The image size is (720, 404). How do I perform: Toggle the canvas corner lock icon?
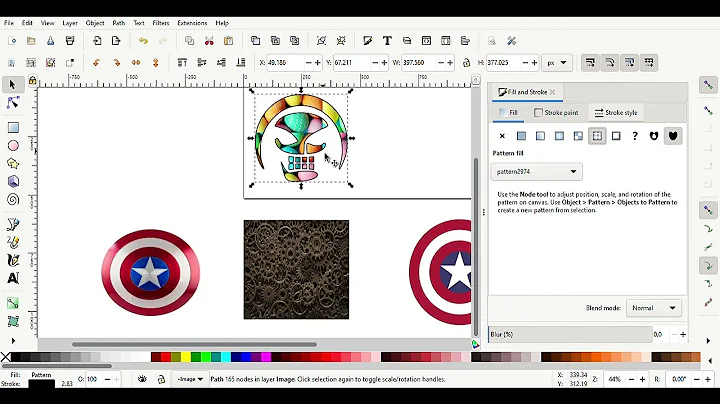coord(32,81)
